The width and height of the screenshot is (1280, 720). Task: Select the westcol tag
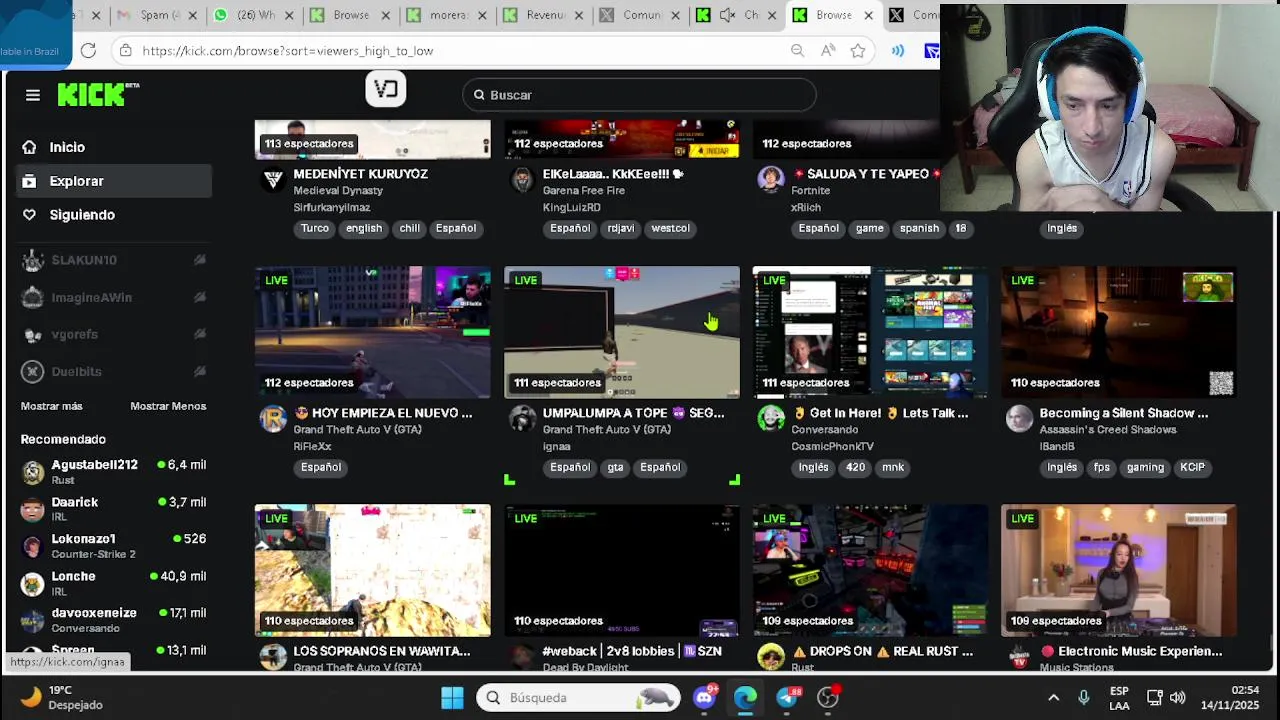[x=670, y=228]
